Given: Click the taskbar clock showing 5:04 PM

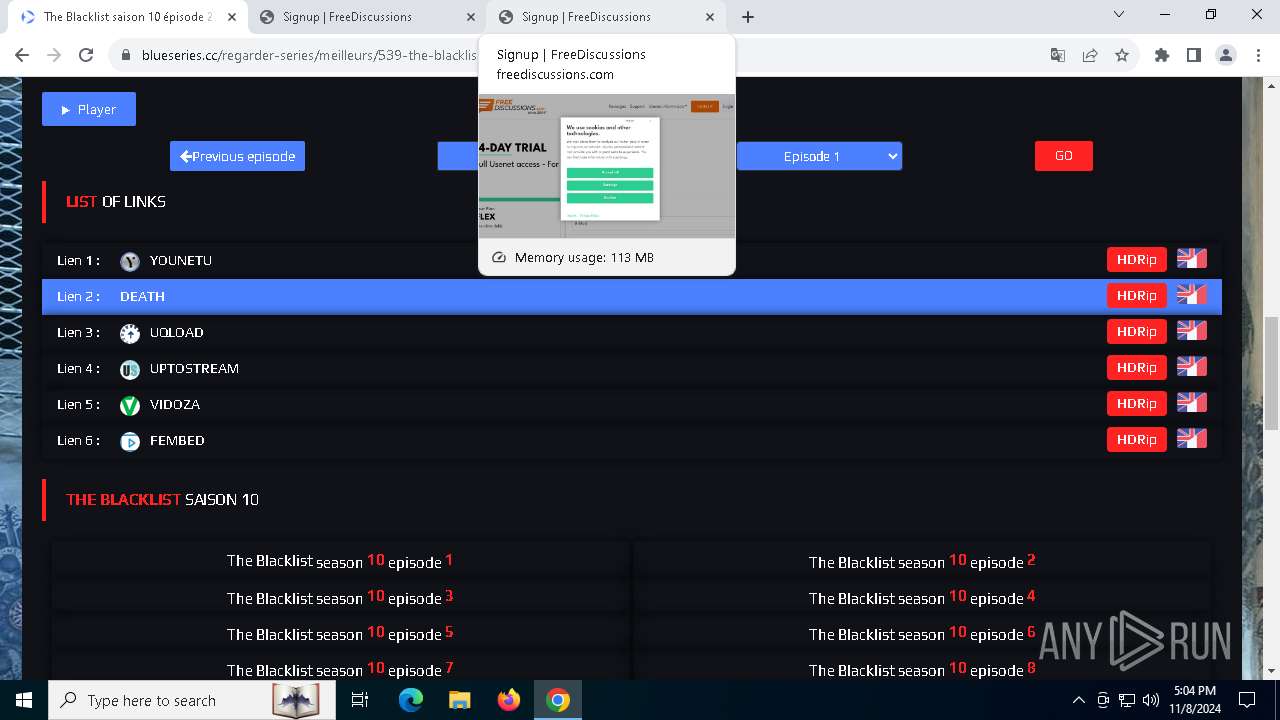Looking at the screenshot, I should click(1195, 700).
